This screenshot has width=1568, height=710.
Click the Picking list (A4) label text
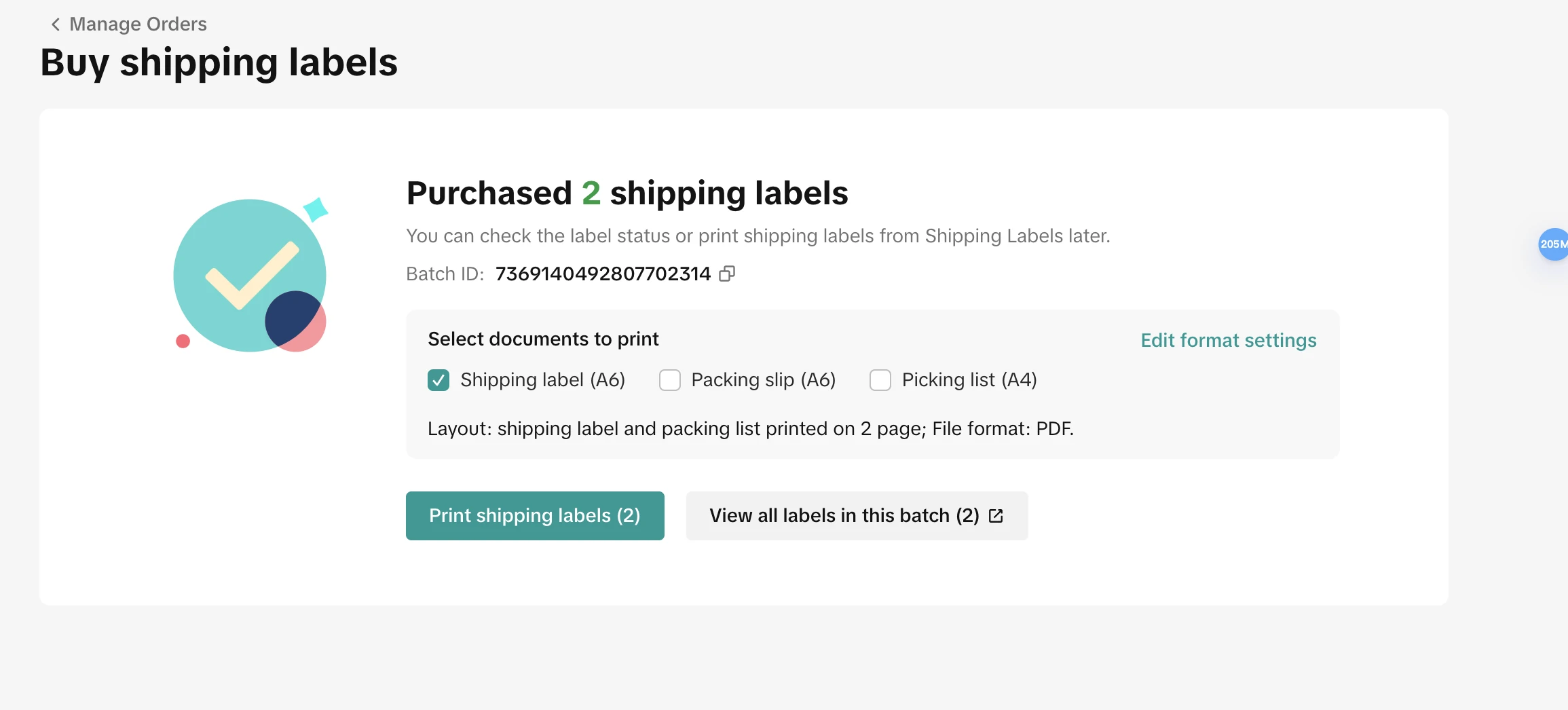pyautogui.click(x=969, y=380)
